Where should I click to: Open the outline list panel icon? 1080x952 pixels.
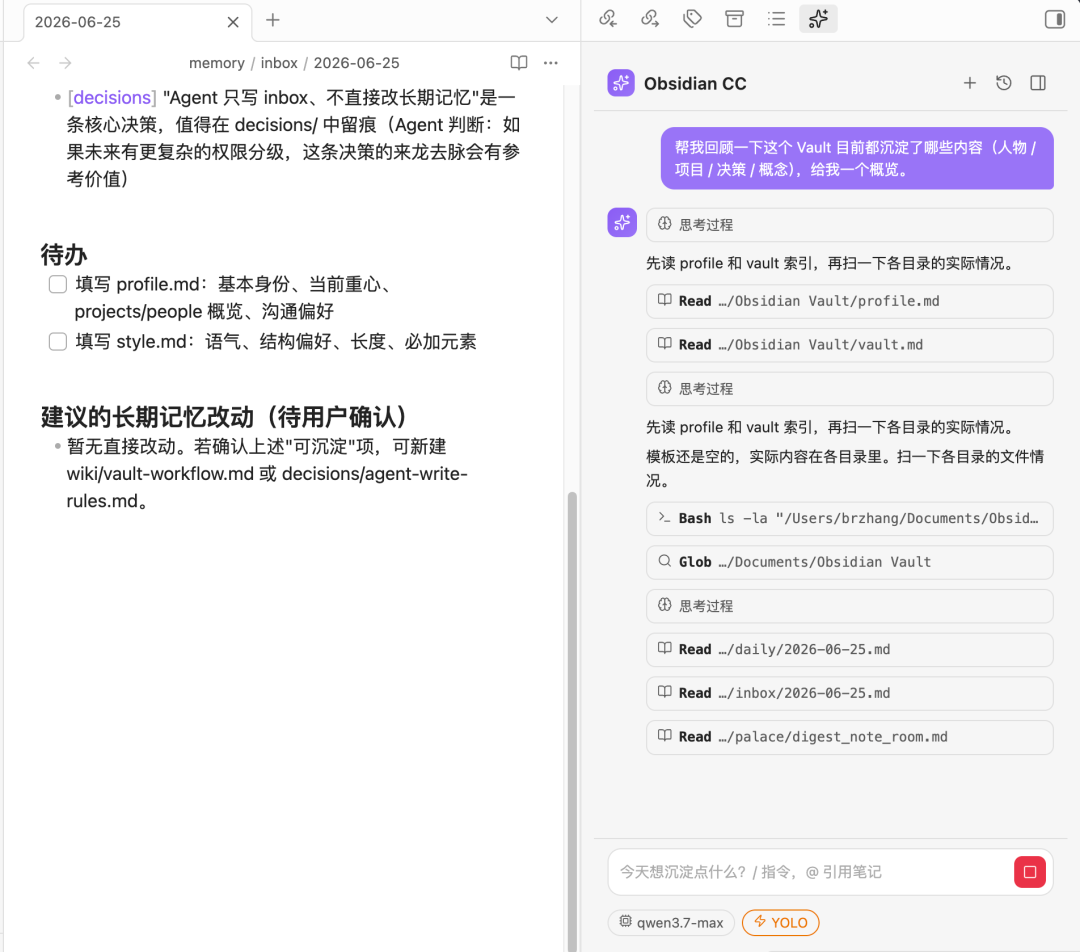click(776, 19)
